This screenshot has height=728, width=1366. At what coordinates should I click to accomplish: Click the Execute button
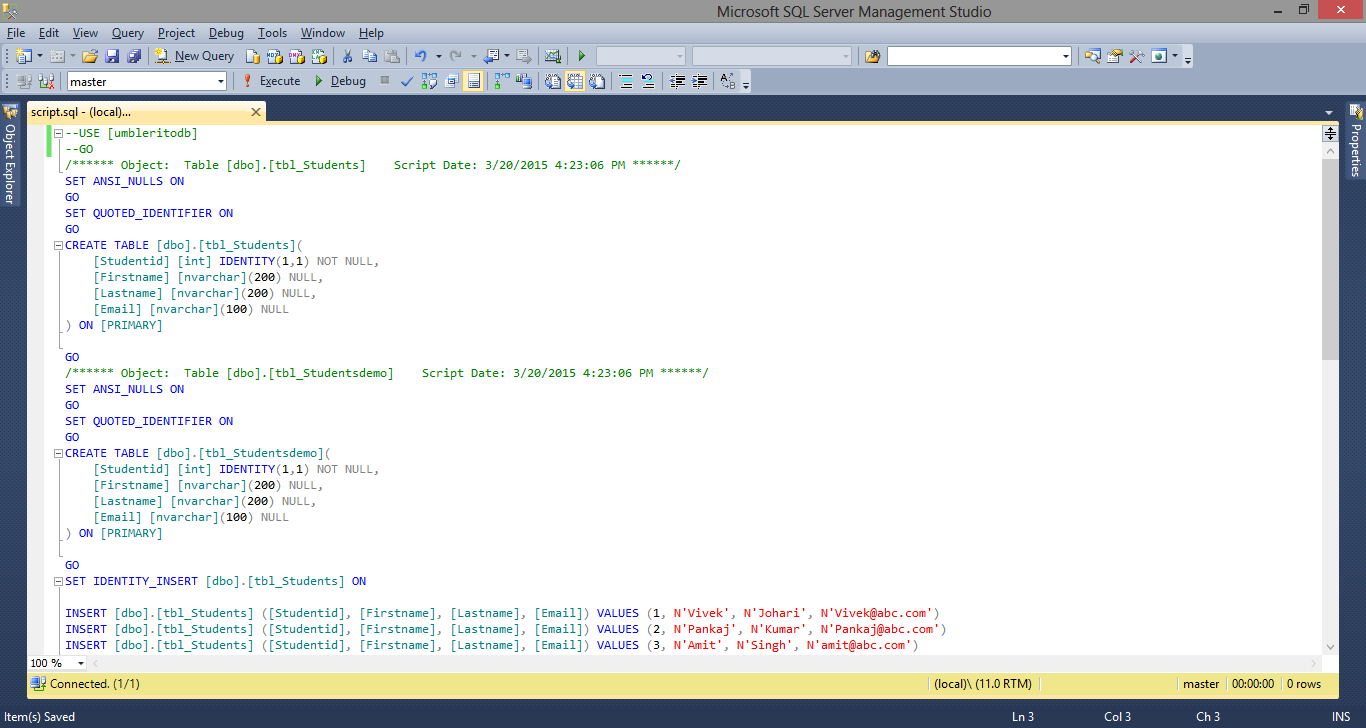click(x=270, y=81)
